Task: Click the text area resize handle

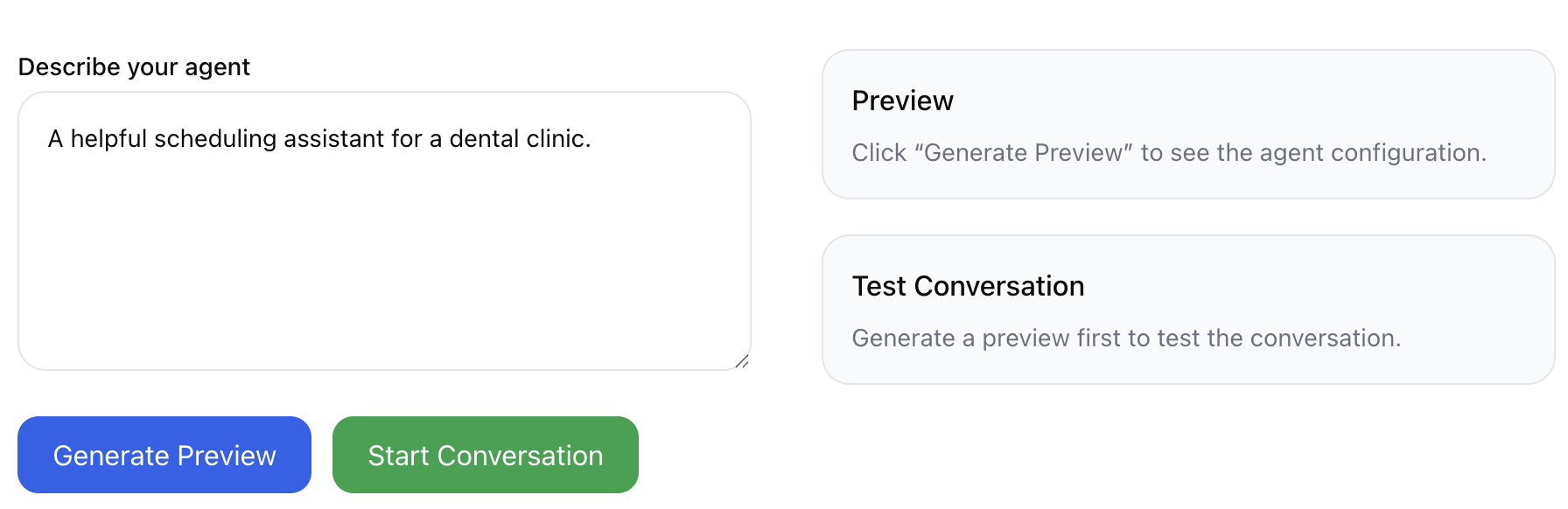Action: (x=742, y=361)
